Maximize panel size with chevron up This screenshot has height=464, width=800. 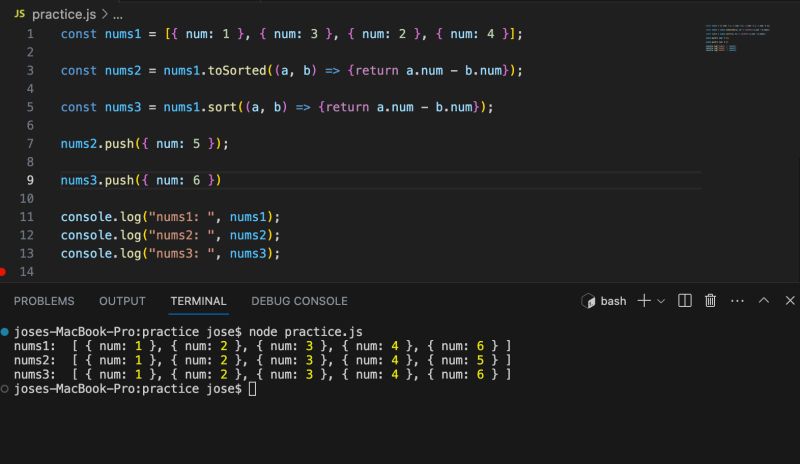point(764,300)
